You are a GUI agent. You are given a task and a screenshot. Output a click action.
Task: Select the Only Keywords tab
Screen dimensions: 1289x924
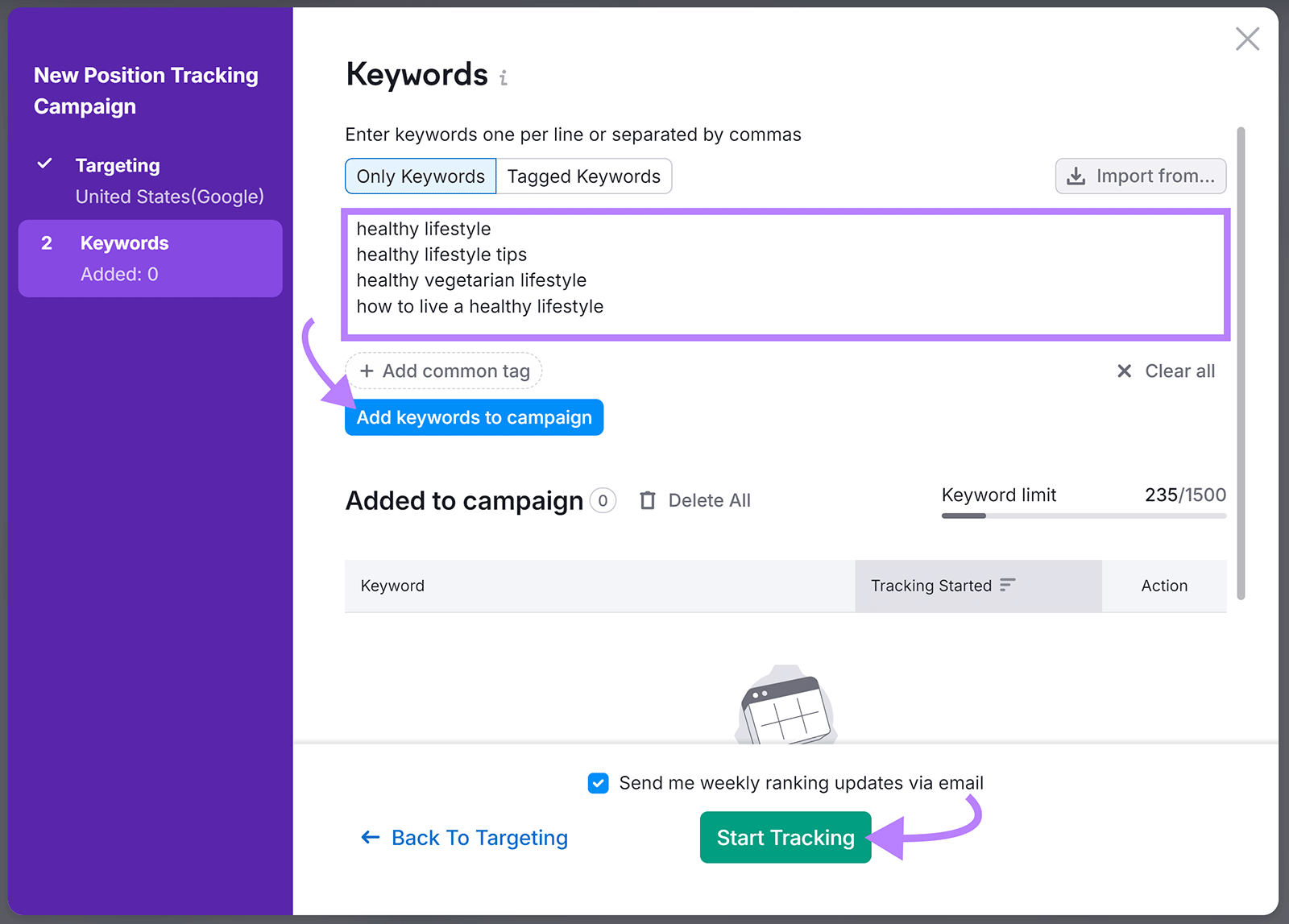(420, 176)
